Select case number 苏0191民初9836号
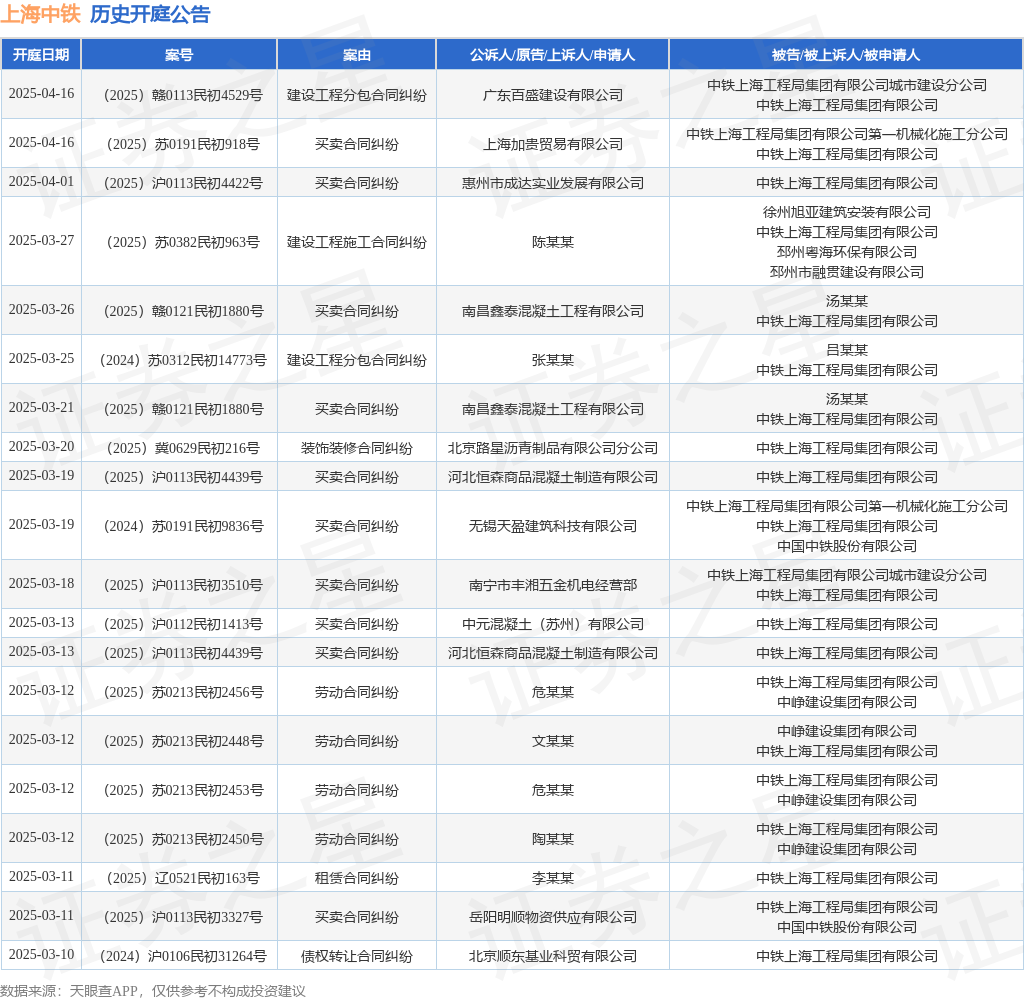This screenshot has width=1024, height=1000. click(x=184, y=526)
